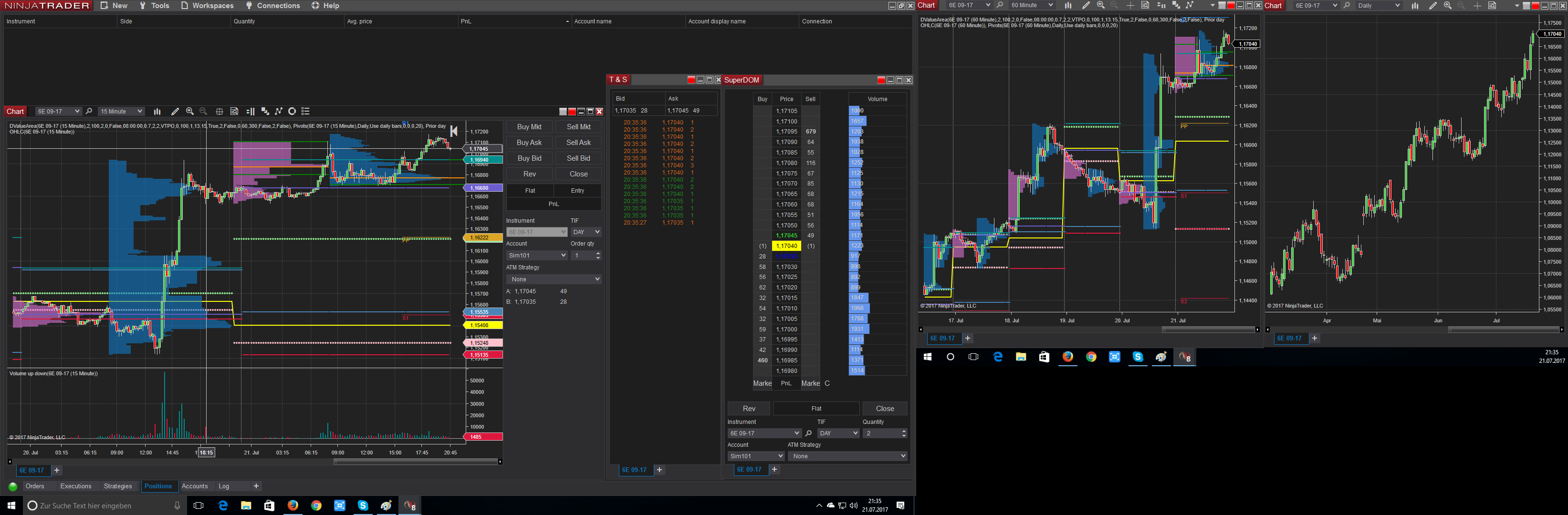Search instrument magnifier in SuperDOM
This screenshot has height=515, width=1568.
(808, 433)
